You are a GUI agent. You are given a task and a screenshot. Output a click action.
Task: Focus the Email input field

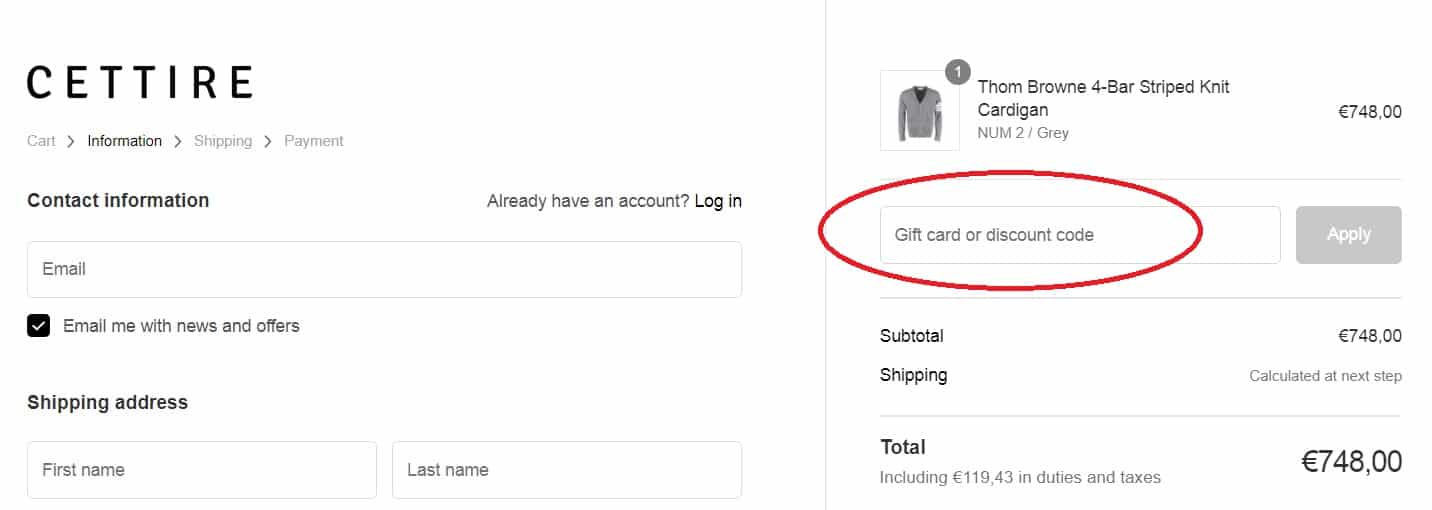384,269
